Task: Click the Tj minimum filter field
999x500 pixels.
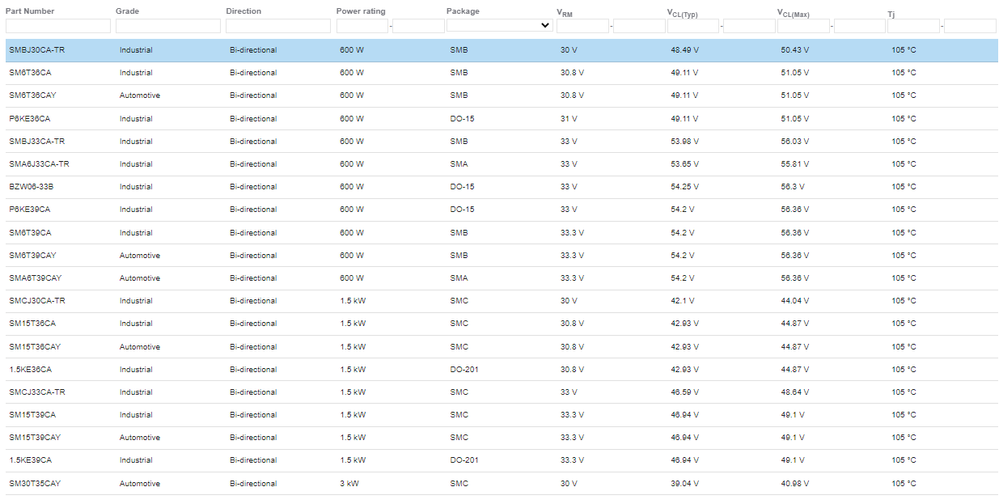Action: tap(914, 26)
